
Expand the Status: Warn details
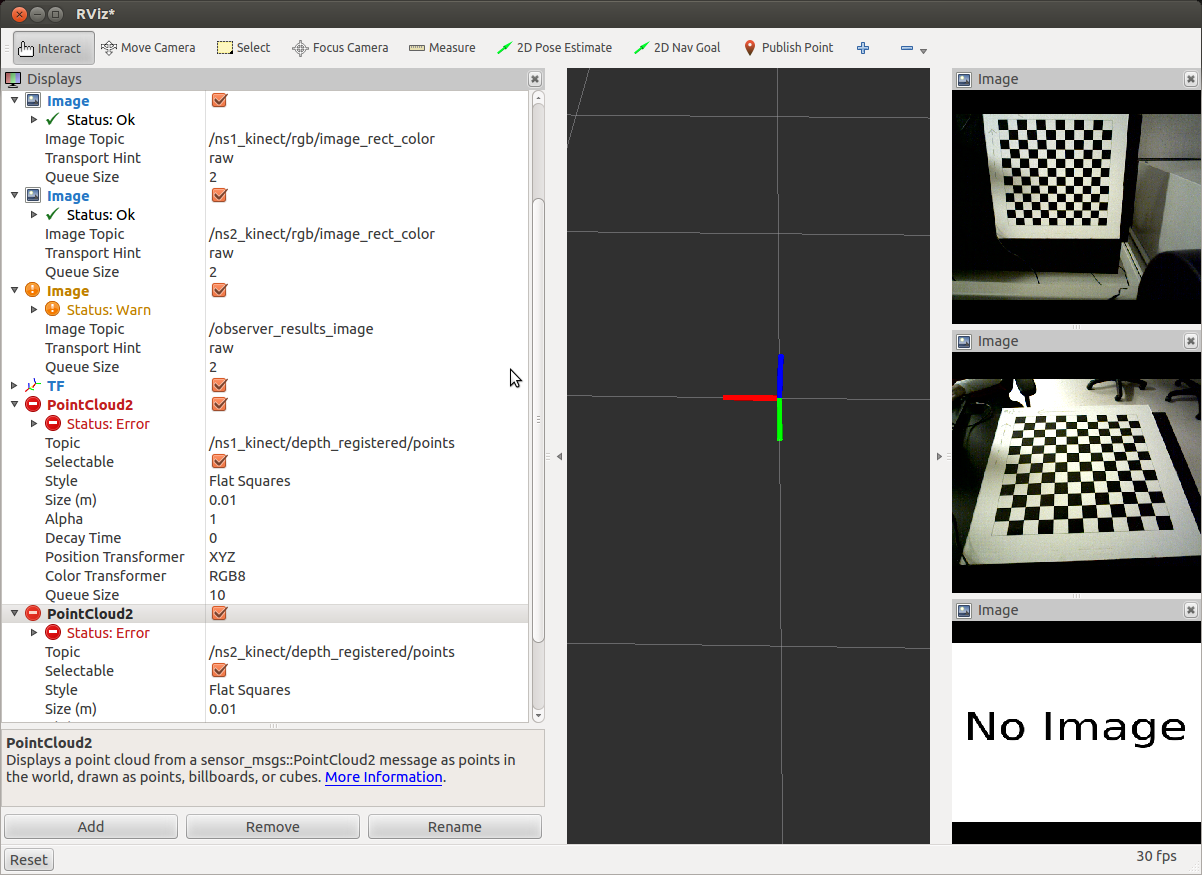tap(34, 310)
